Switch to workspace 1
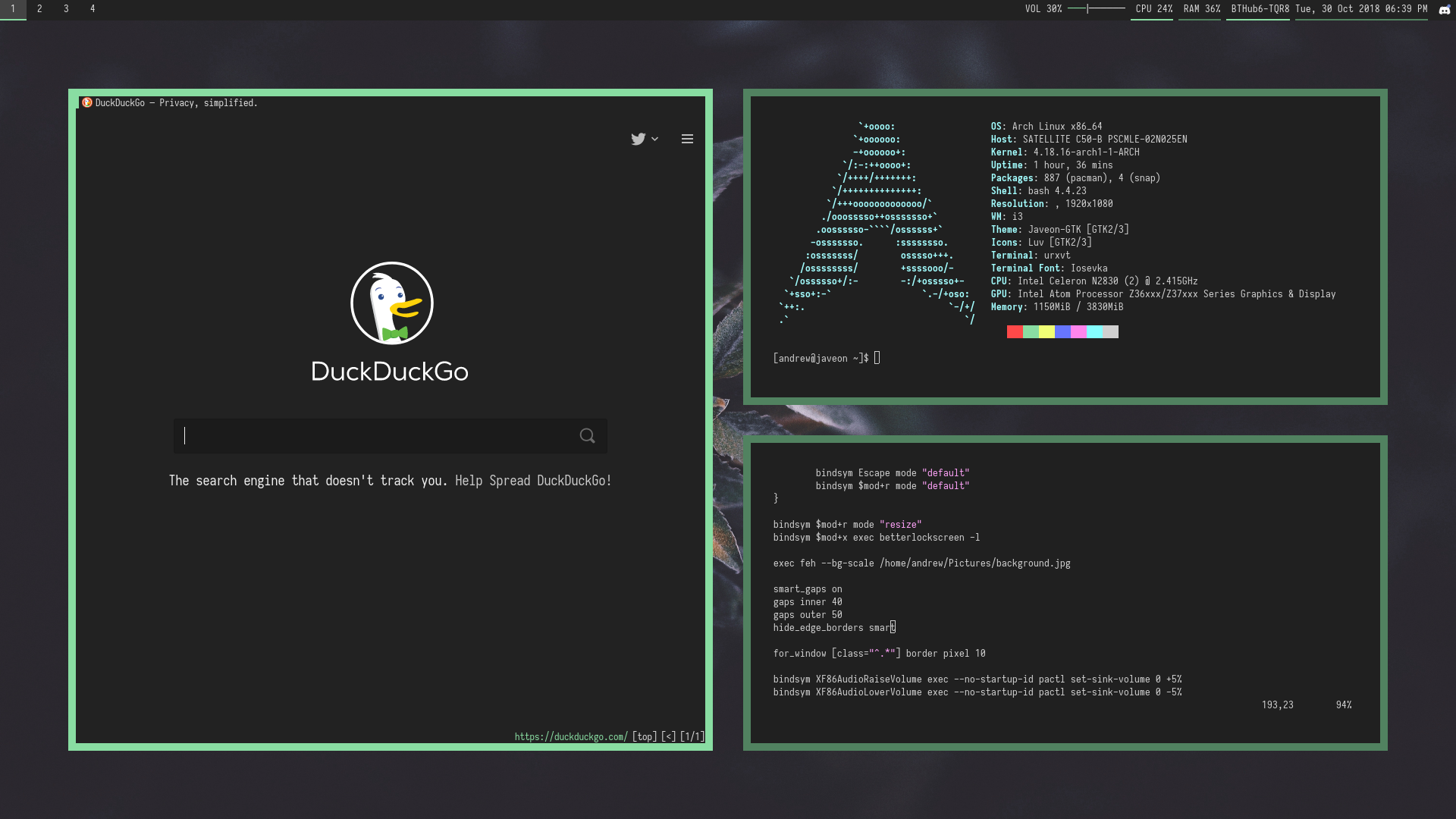This screenshot has height=819, width=1456. point(13,9)
